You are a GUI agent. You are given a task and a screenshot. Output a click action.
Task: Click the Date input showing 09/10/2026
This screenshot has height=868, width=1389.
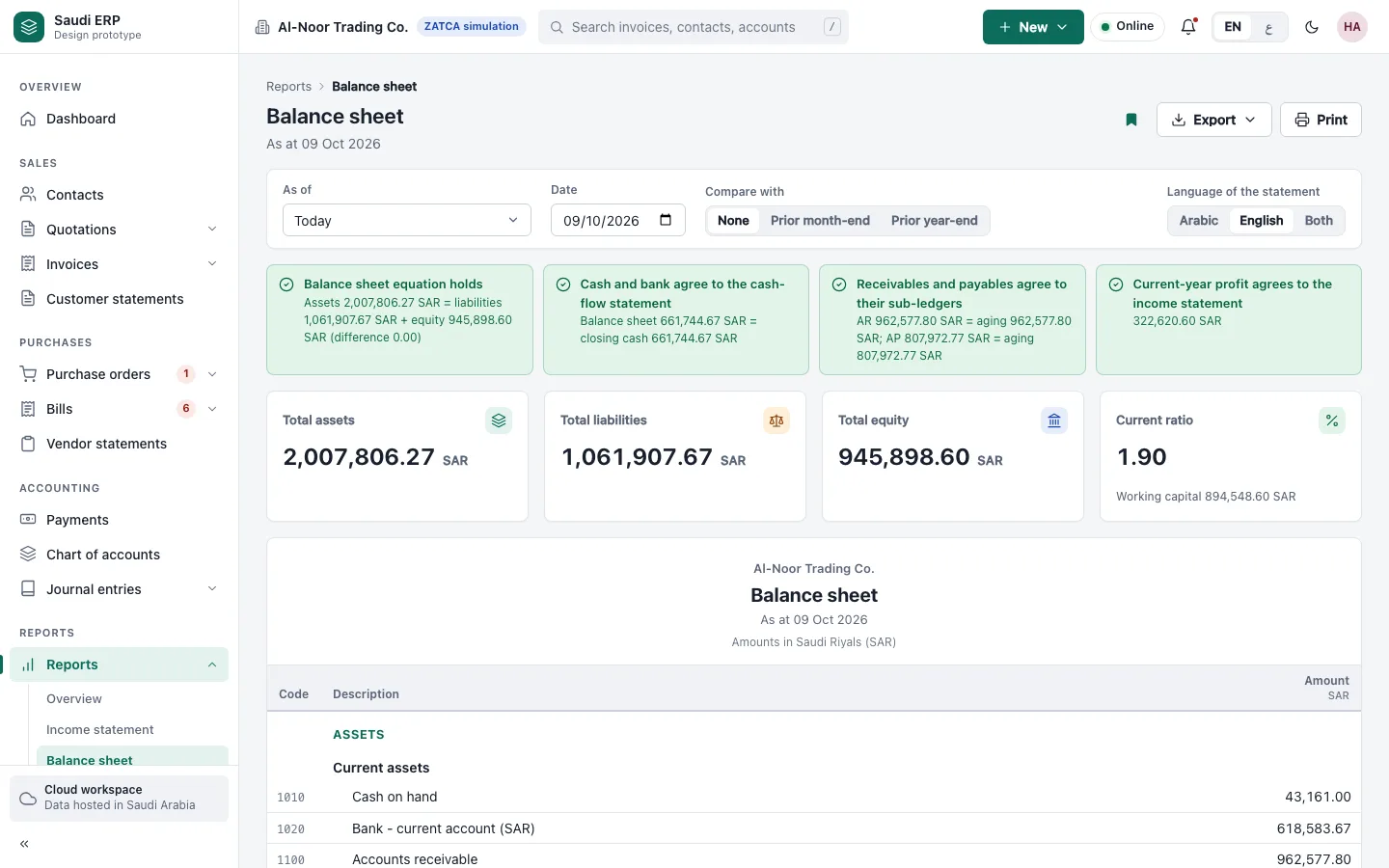click(x=617, y=220)
